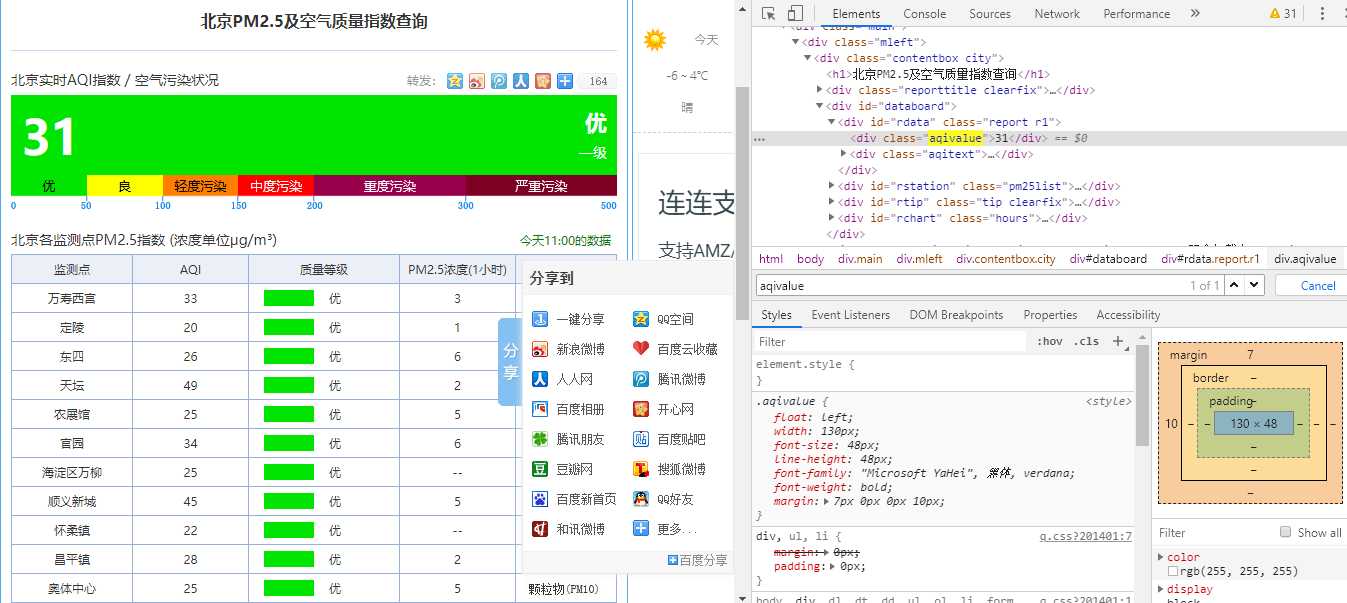Expand the margin shorthand property triangle
Image resolution: width=1347 pixels, height=603 pixels.
(x=827, y=501)
